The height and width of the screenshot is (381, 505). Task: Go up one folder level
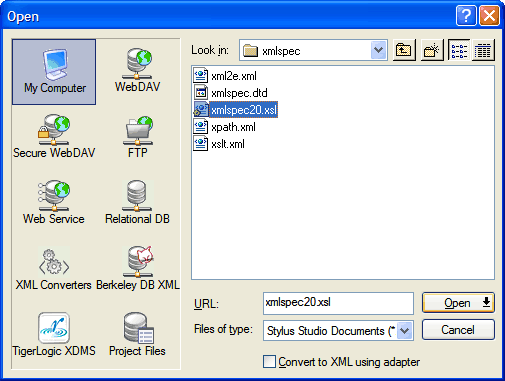(x=404, y=50)
